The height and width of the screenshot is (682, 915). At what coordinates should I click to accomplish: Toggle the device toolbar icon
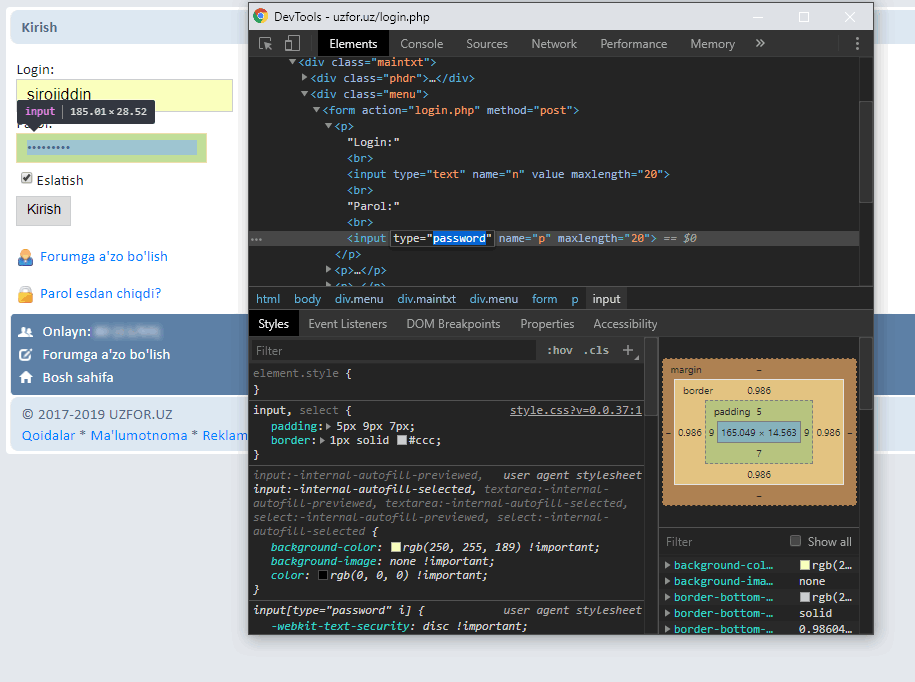[292, 44]
